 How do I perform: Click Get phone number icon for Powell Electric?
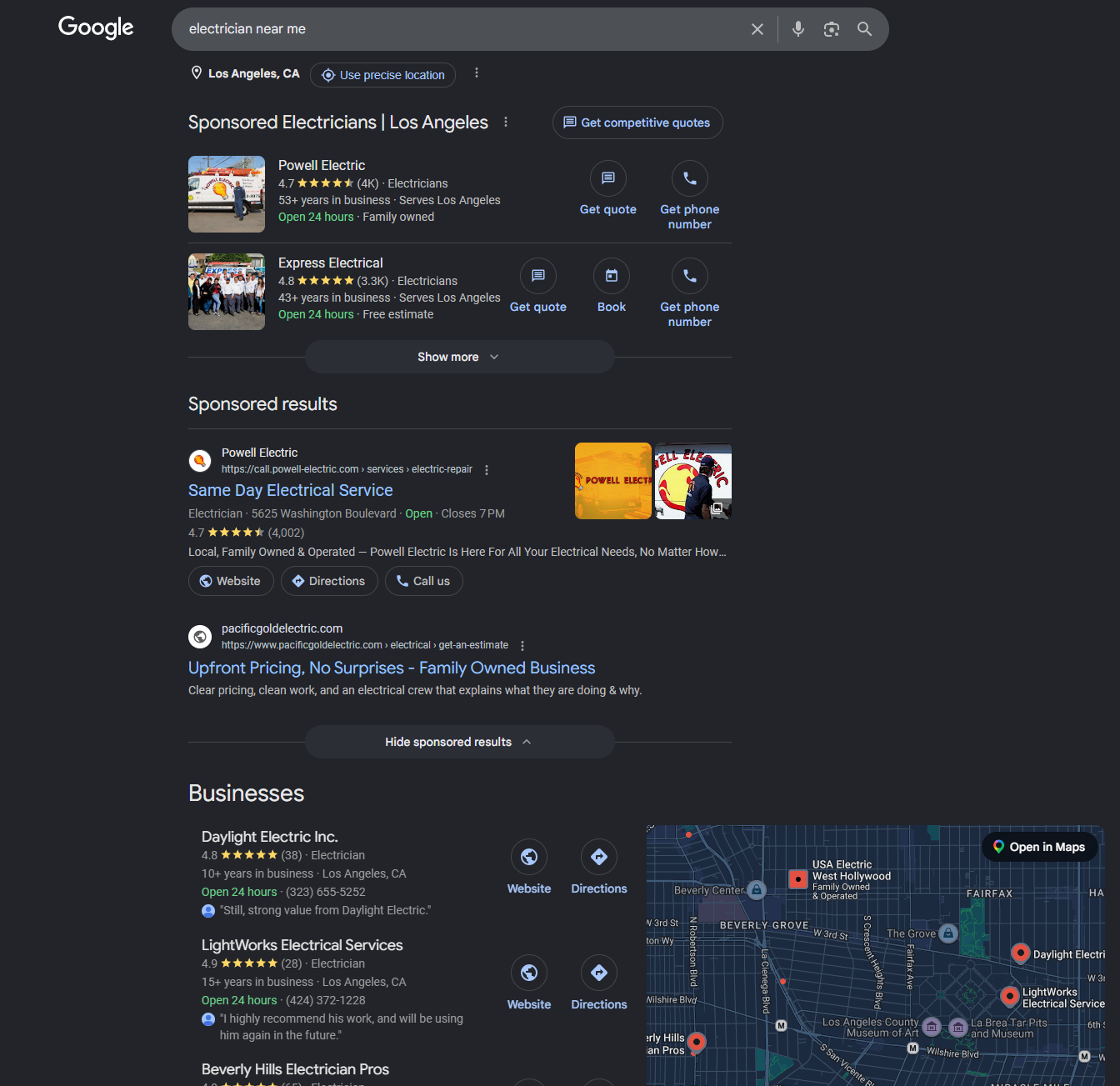pyautogui.click(x=690, y=178)
